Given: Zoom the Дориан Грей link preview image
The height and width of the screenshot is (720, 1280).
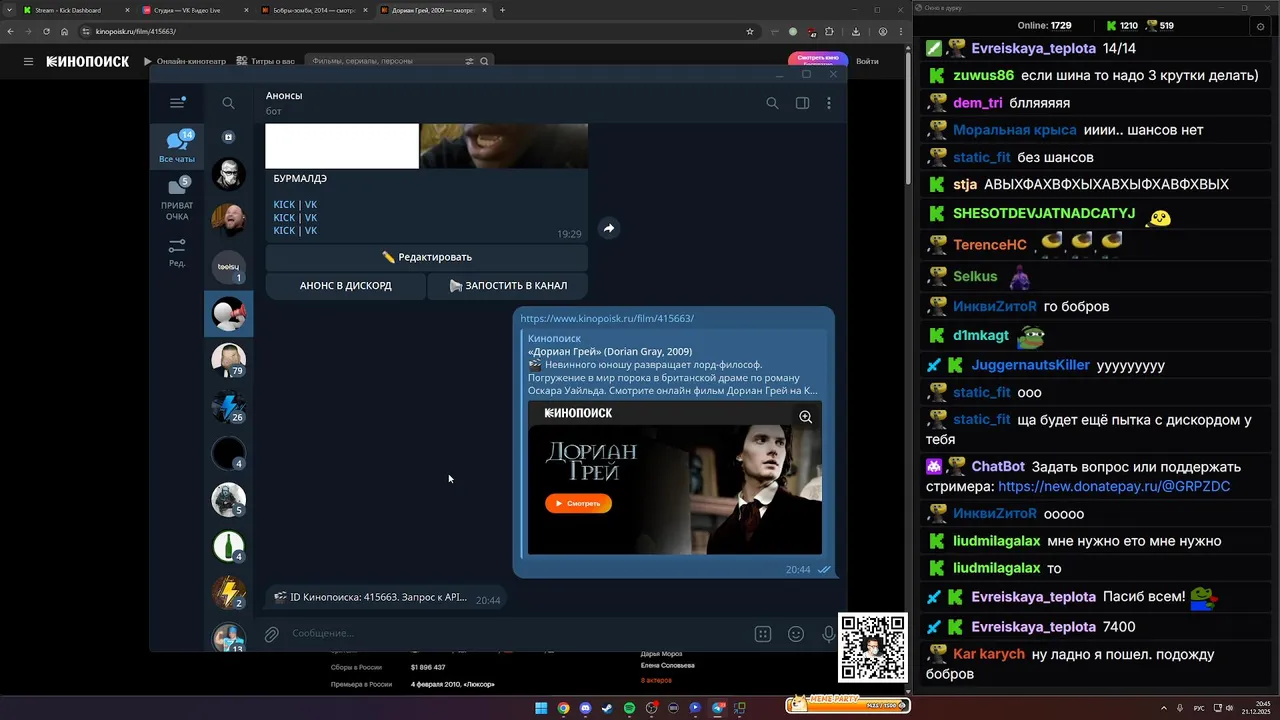Looking at the screenshot, I should [x=805, y=417].
